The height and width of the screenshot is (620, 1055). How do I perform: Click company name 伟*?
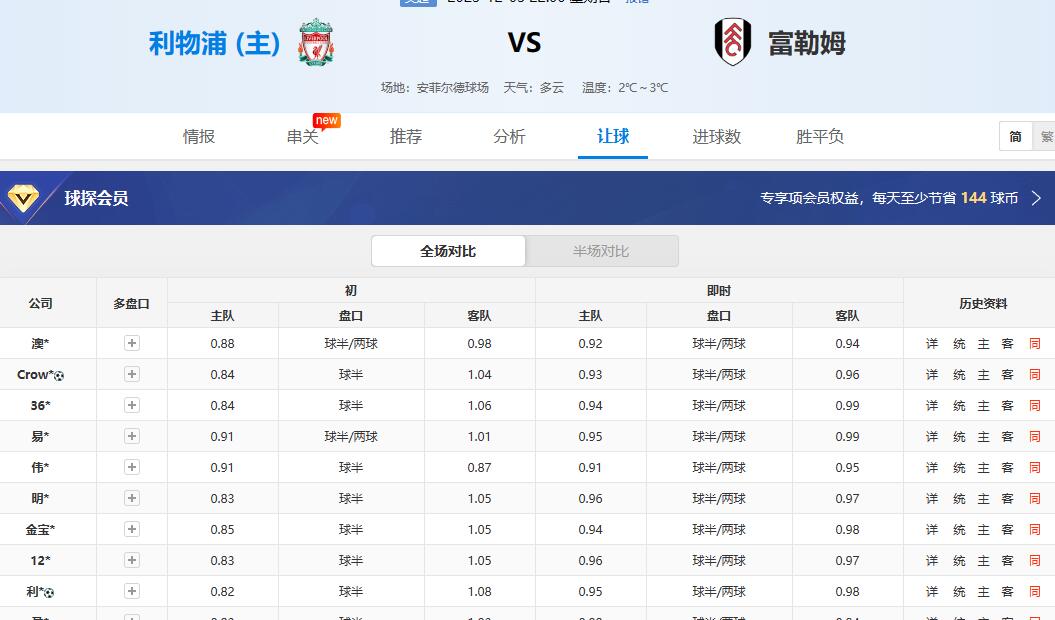click(40, 468)
